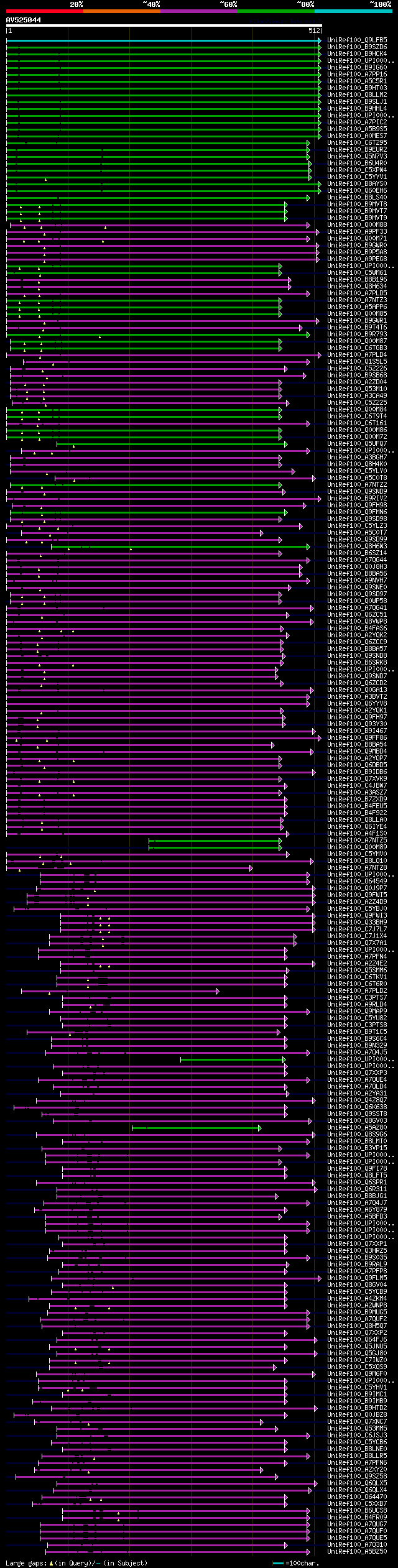The height and width of the screenshot is (1568, 398).
Task: Click the red ~20% identity legend bar
Action: pyautogui.click(x=44, y=11)
